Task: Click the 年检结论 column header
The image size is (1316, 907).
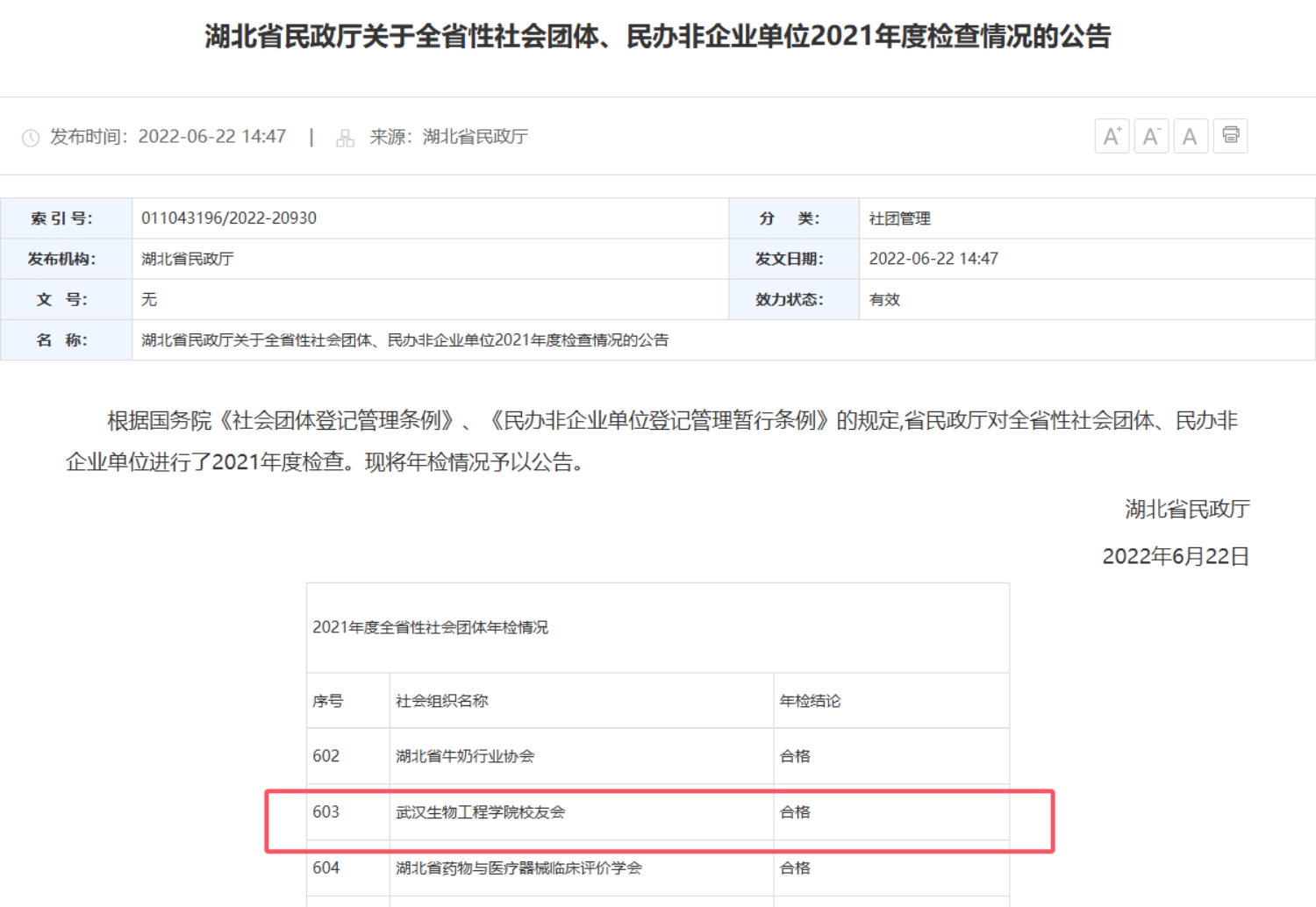Action: 810,701
